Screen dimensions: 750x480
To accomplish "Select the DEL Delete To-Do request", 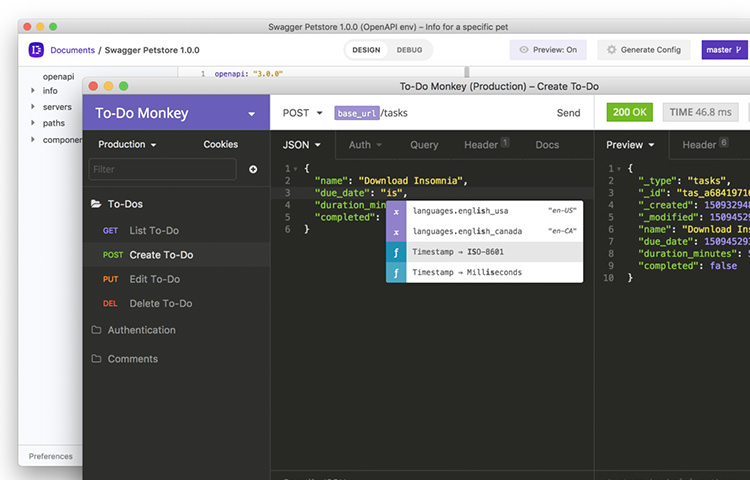I will point(176,304).
